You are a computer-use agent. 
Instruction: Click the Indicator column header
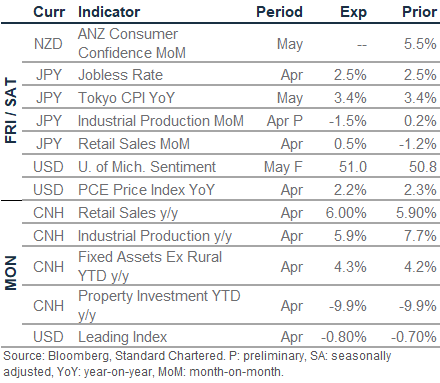109,12
